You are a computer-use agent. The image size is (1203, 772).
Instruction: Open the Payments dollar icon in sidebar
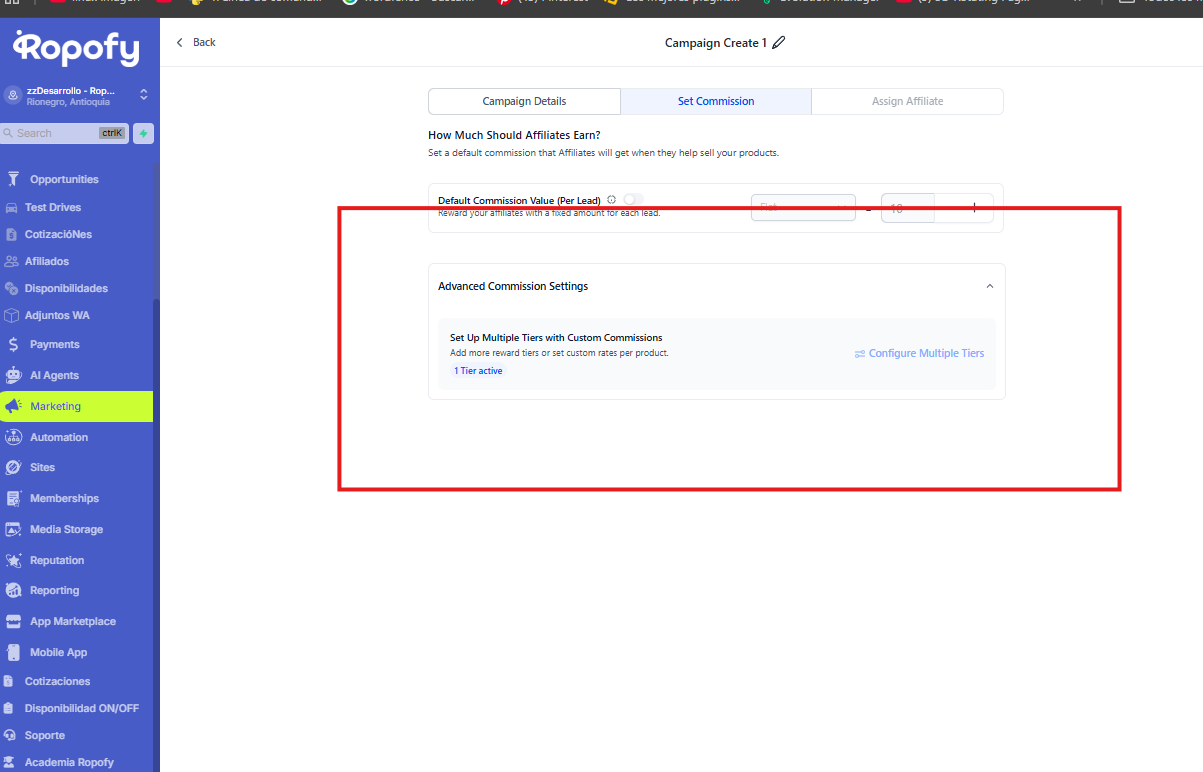point(13,344)
